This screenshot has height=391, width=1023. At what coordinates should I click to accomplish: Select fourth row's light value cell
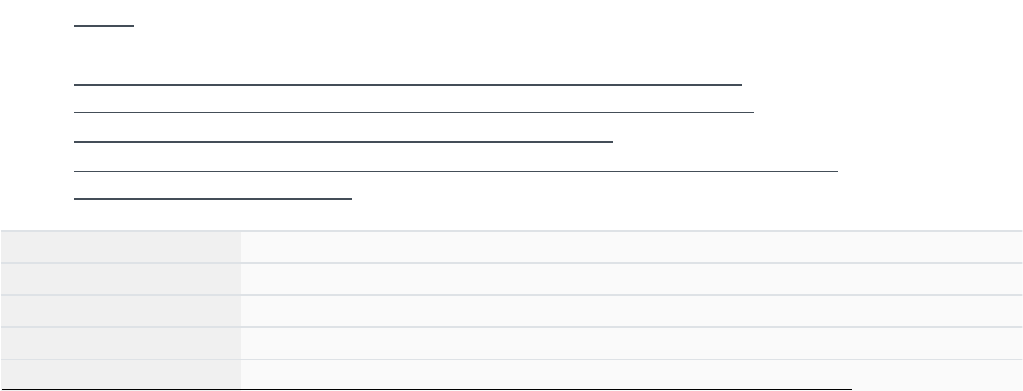click(x=631, y=343)
